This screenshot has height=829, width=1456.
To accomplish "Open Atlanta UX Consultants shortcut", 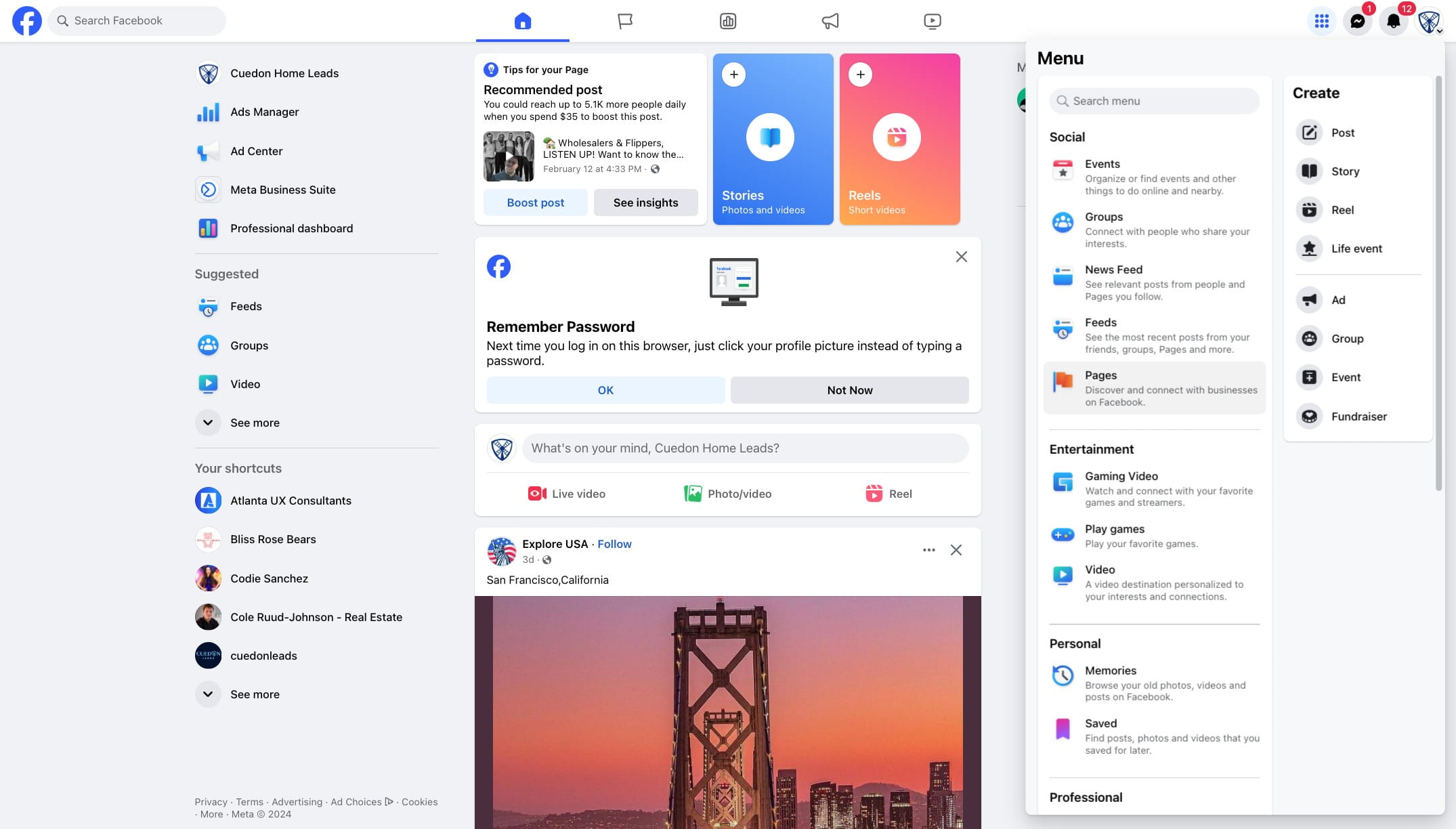I will click(316, 501).
